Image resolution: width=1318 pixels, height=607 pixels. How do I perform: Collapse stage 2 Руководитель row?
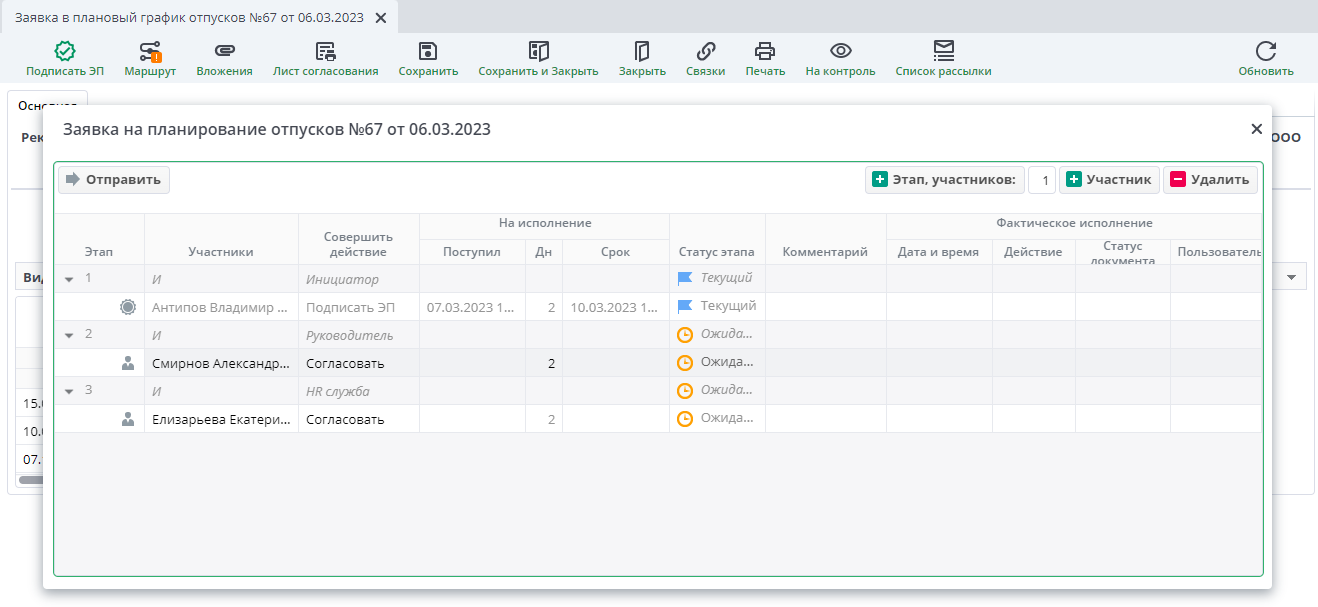click(x=69, y=335)
